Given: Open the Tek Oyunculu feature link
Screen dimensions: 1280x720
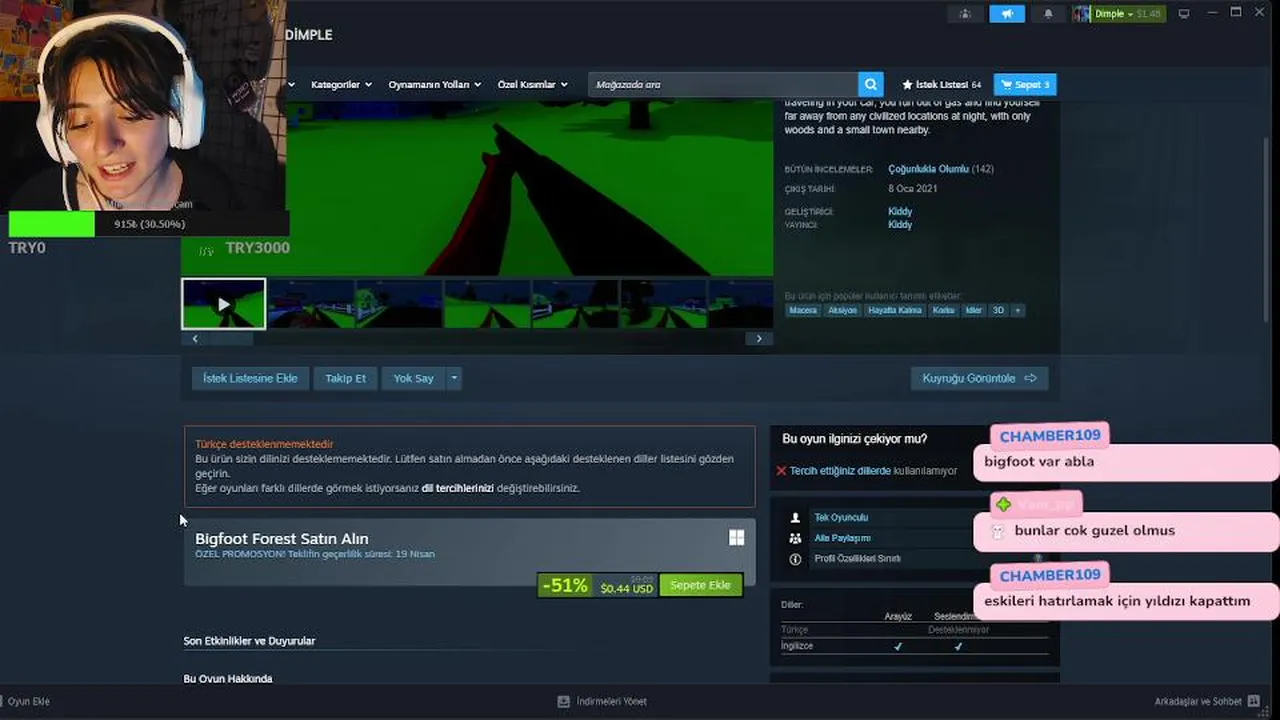Looking at the screenshot, I should click(x=841, y=518).
